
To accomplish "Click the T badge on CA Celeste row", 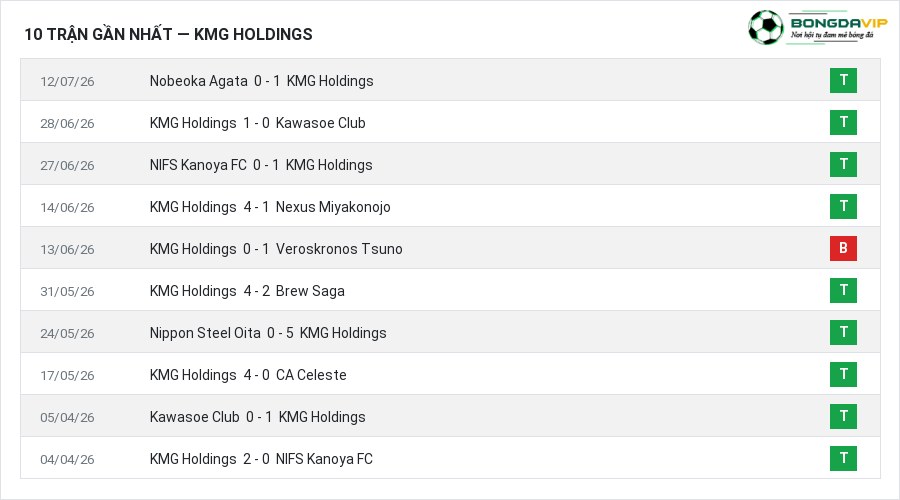I will [x=843, y=374].
